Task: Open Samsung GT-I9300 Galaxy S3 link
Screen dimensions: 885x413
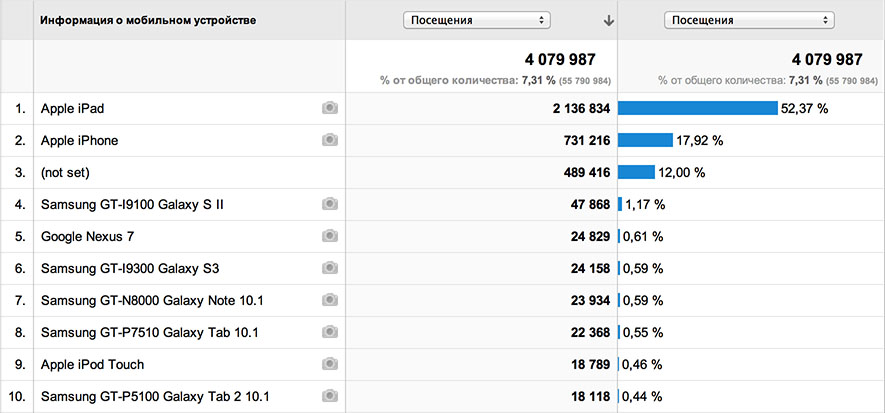Action: (x=130, y=269)
